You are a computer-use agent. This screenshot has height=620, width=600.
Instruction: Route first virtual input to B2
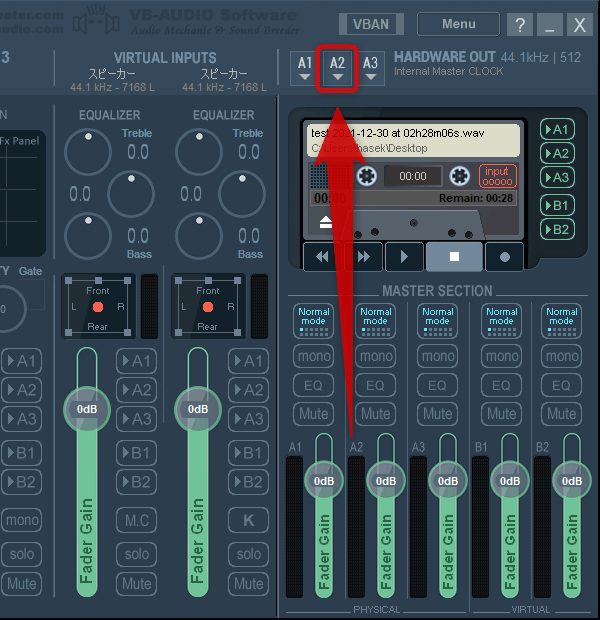click(x=136, y=482)
